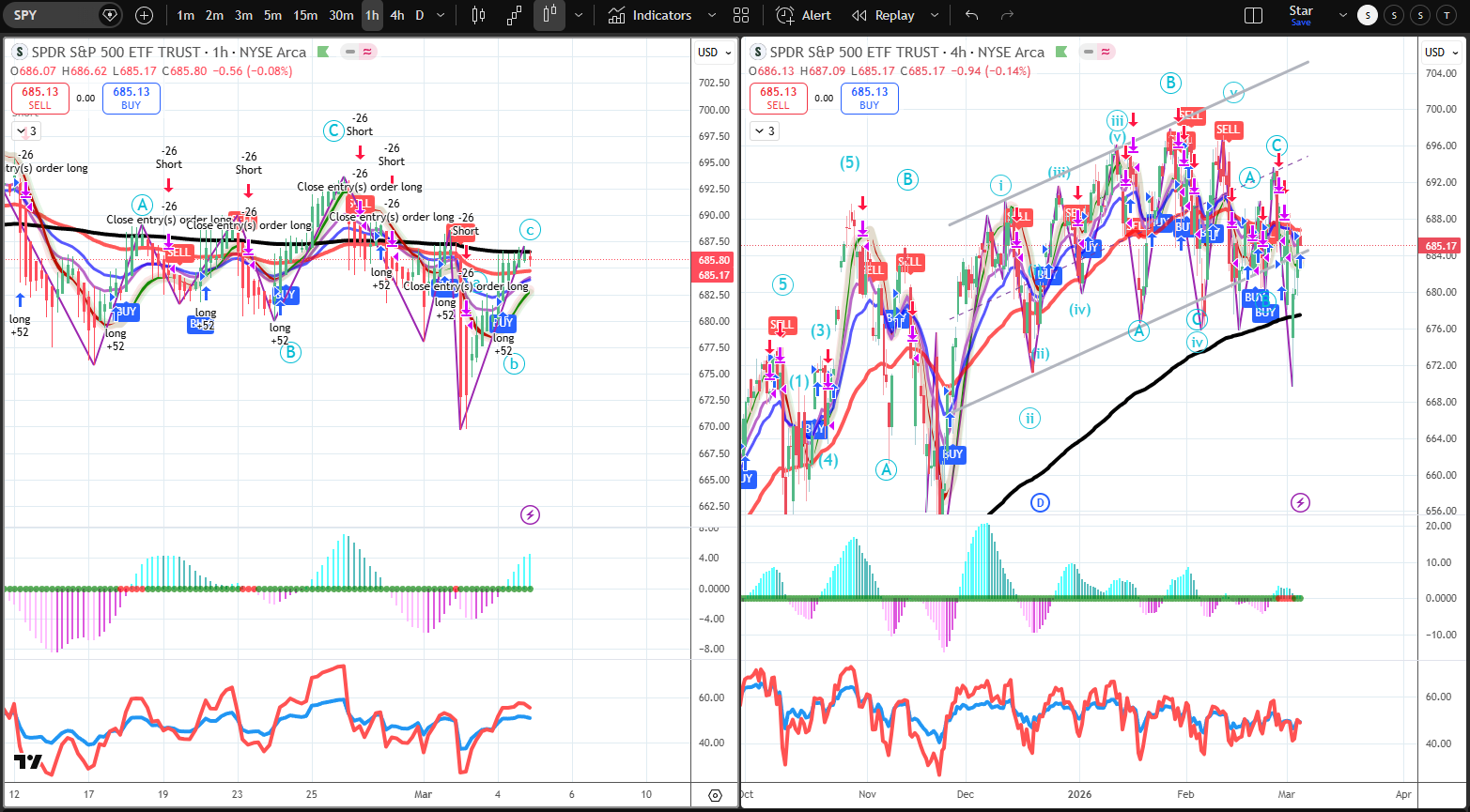Screen dimensions: 1470x812
Task: Start bar Replay mode
Action: click(x=883, y=15)
